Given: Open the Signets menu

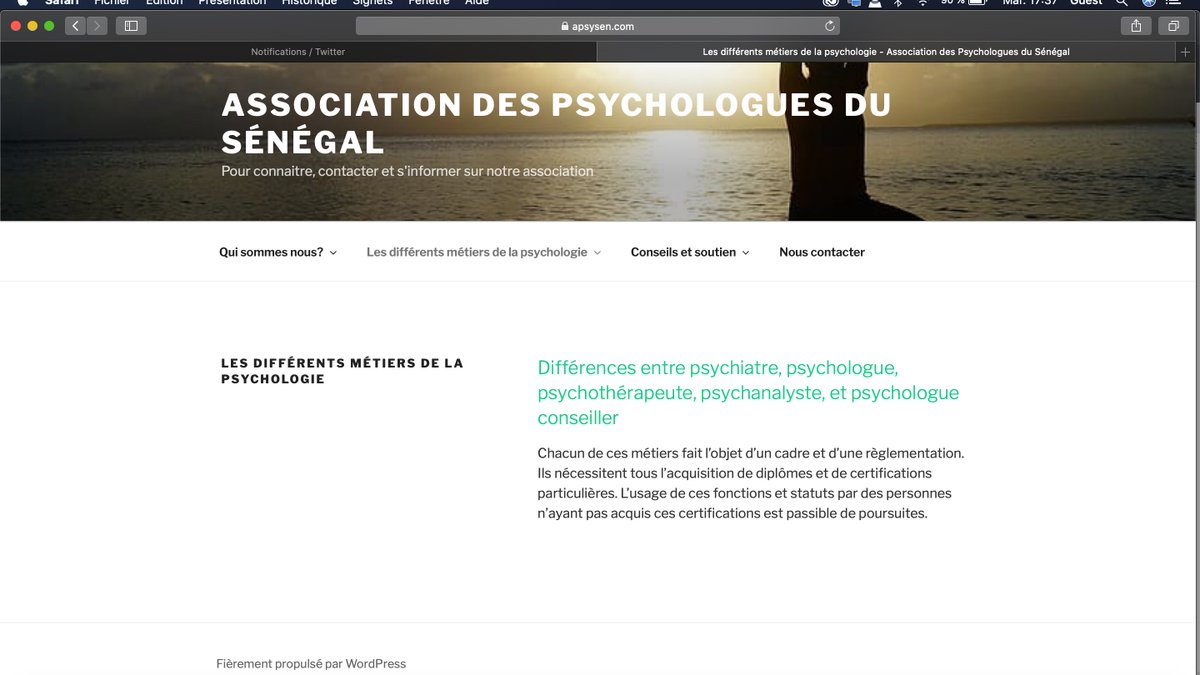Looking at the screenshot, I should (x=372, y=3).
